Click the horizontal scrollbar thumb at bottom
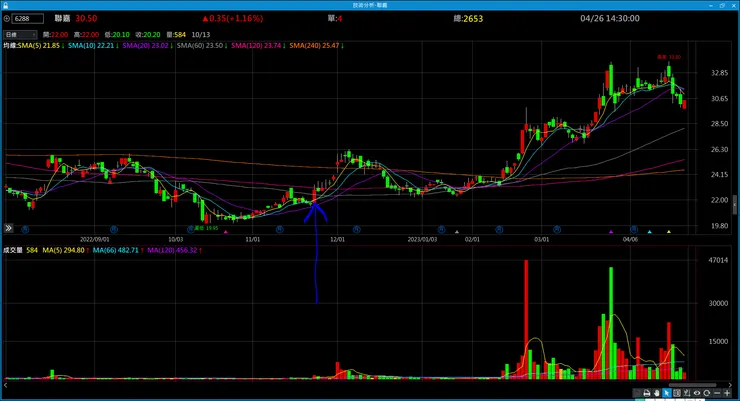The width and height of the screenshot is (740, 401). tap(692, 385)
